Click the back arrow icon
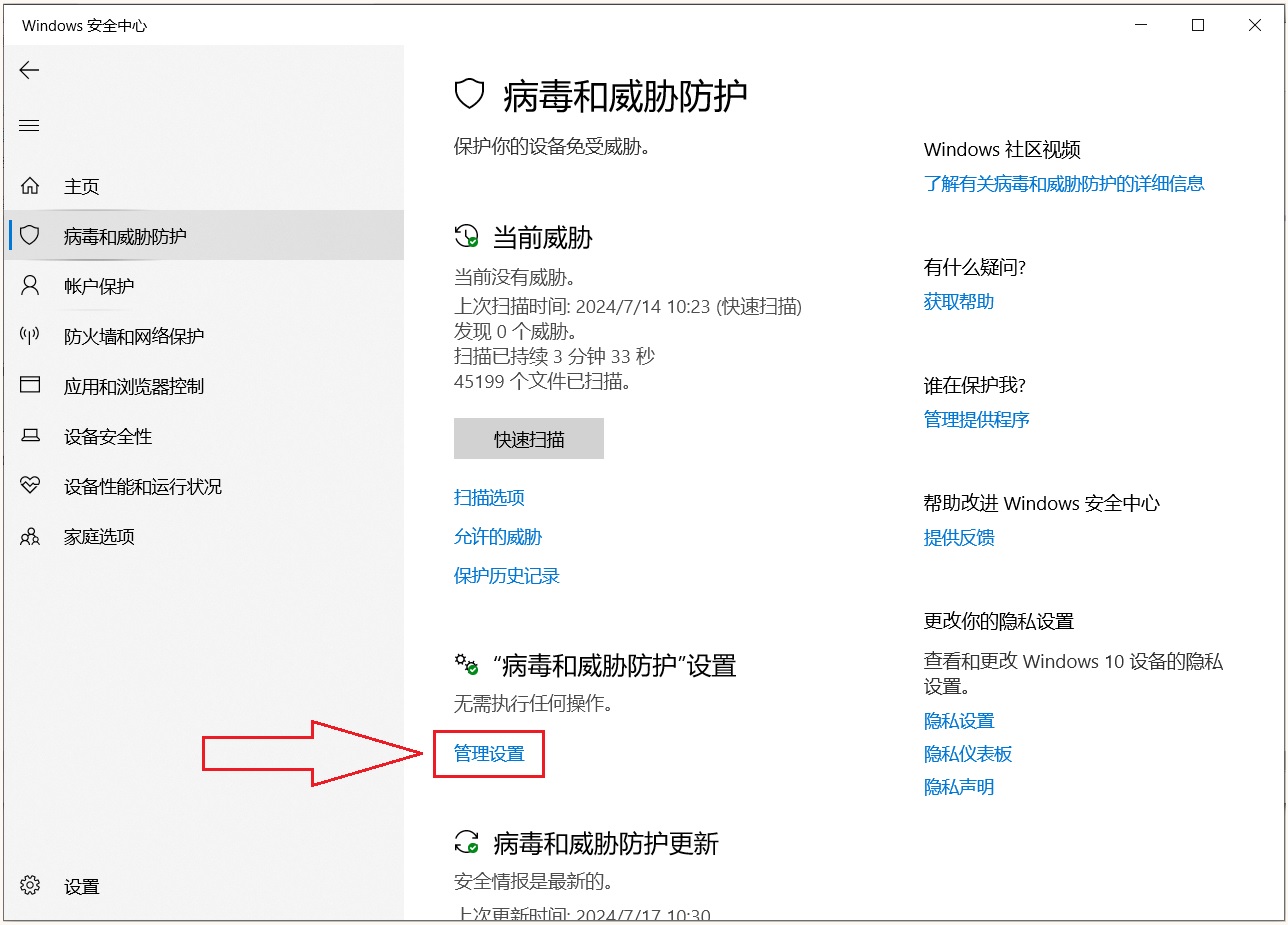This screenshot has width=1288, height=925. [29, 70]
